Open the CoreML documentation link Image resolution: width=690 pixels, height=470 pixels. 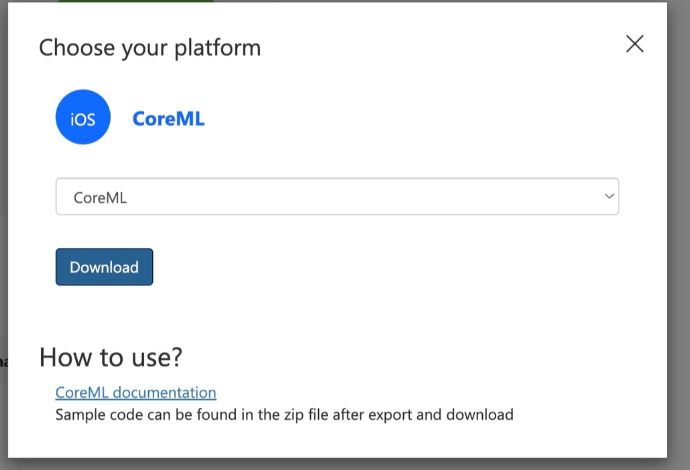click(x=135, y=393)
